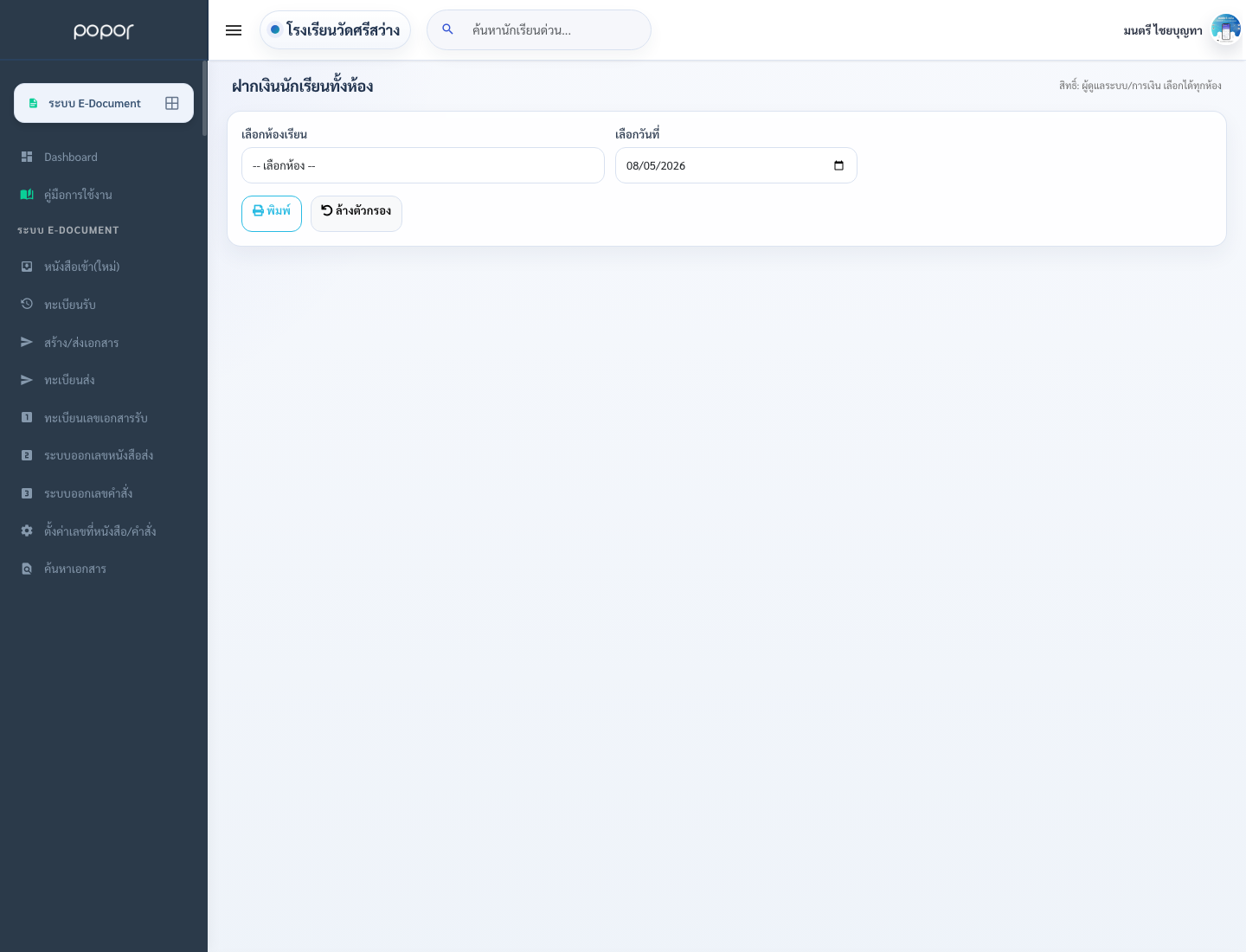
Task: Expand the เลือกห้อง classroom dropdown
Action: (x=422, y=165)
